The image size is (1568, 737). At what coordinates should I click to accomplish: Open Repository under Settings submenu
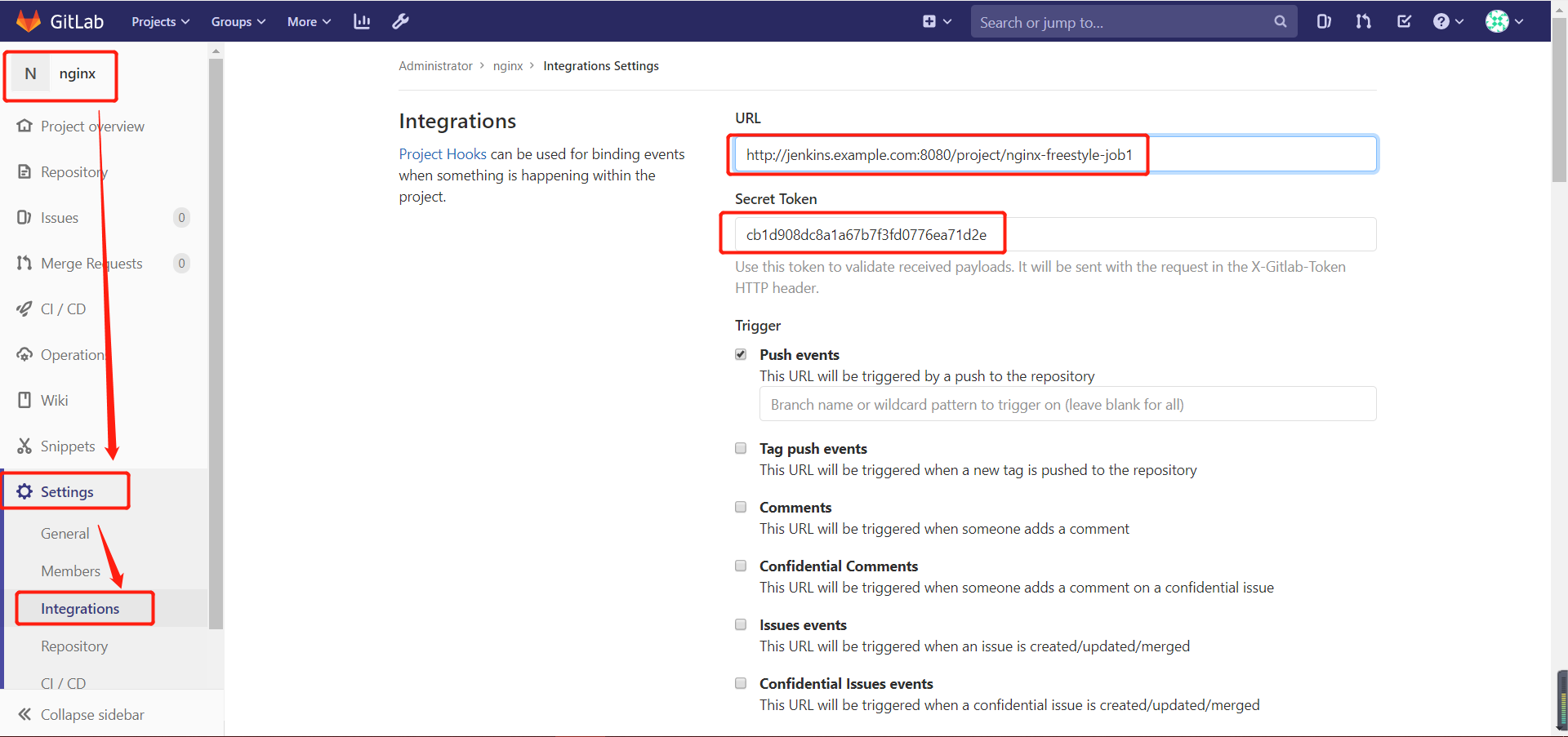coord(74,646)
